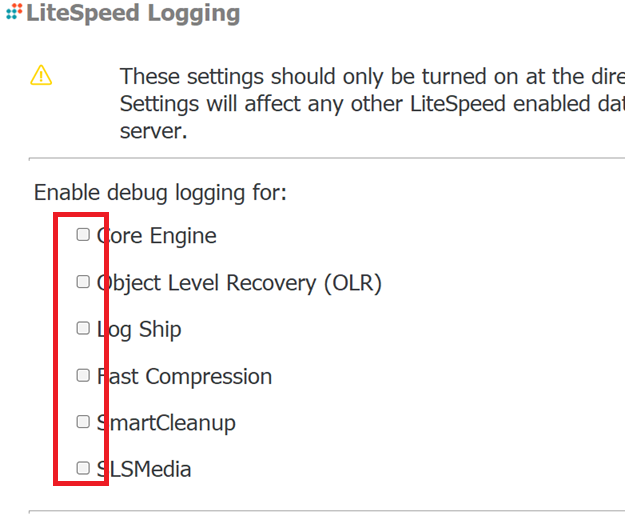Click the word 'server.' ending the warning

[x=153, y=131]
